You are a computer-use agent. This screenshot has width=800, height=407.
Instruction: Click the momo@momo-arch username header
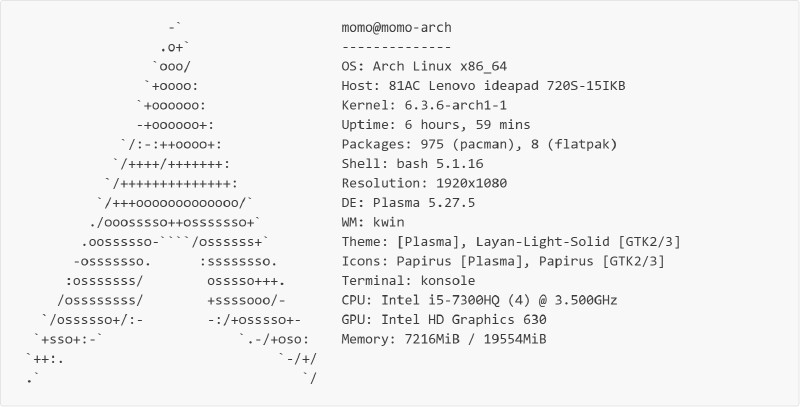click(395, 27)
